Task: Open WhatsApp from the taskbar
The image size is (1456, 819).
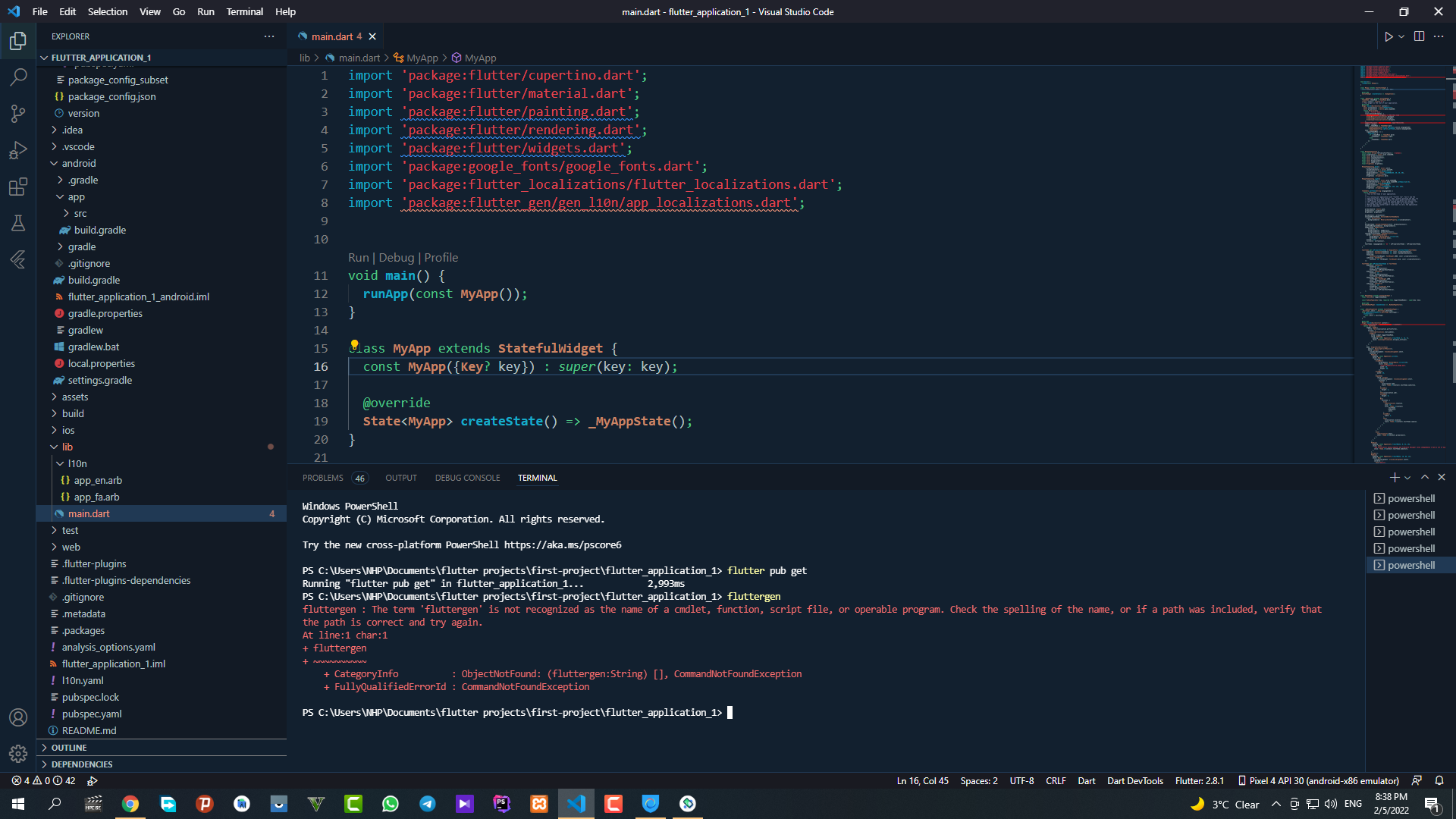Action: point(391,804)
